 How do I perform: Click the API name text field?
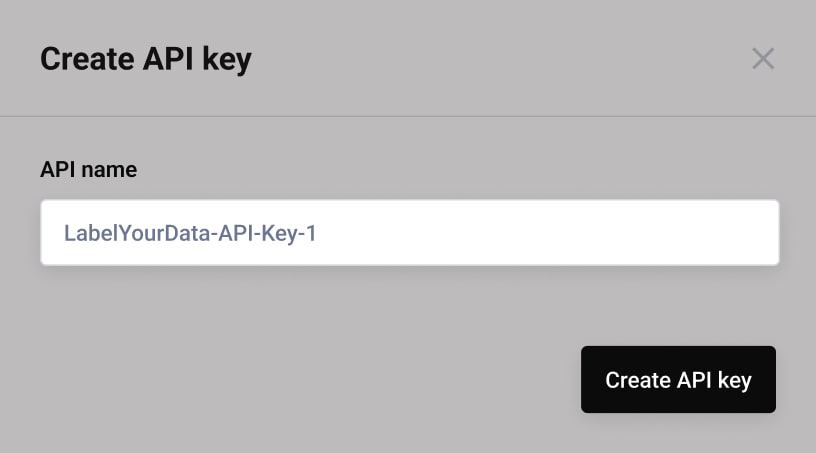click(409, 233)
